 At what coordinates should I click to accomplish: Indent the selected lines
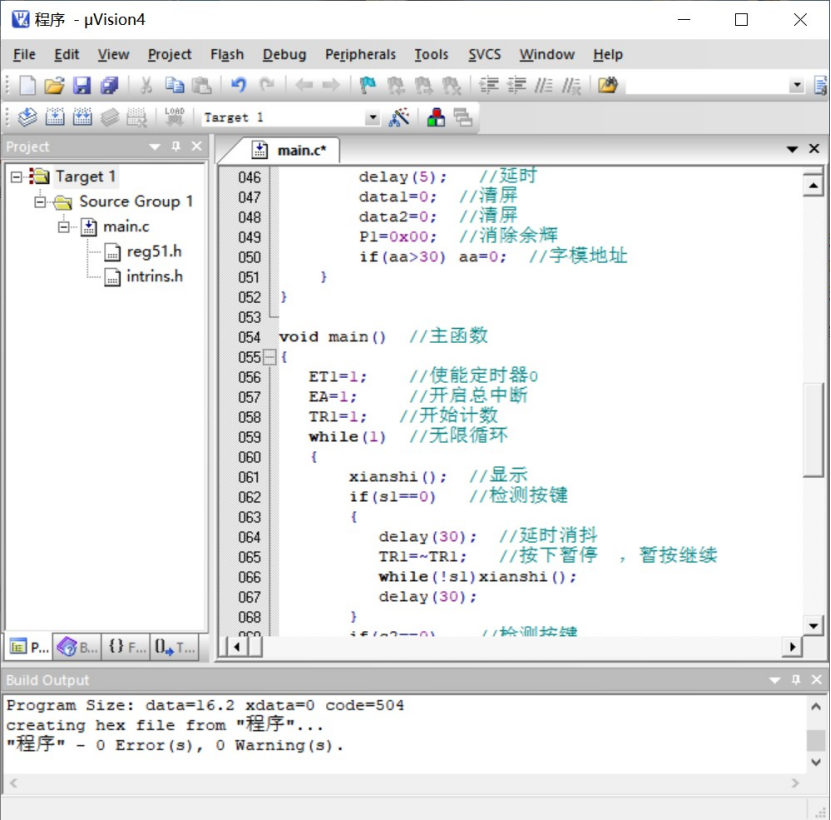click(x=489, y=85)
